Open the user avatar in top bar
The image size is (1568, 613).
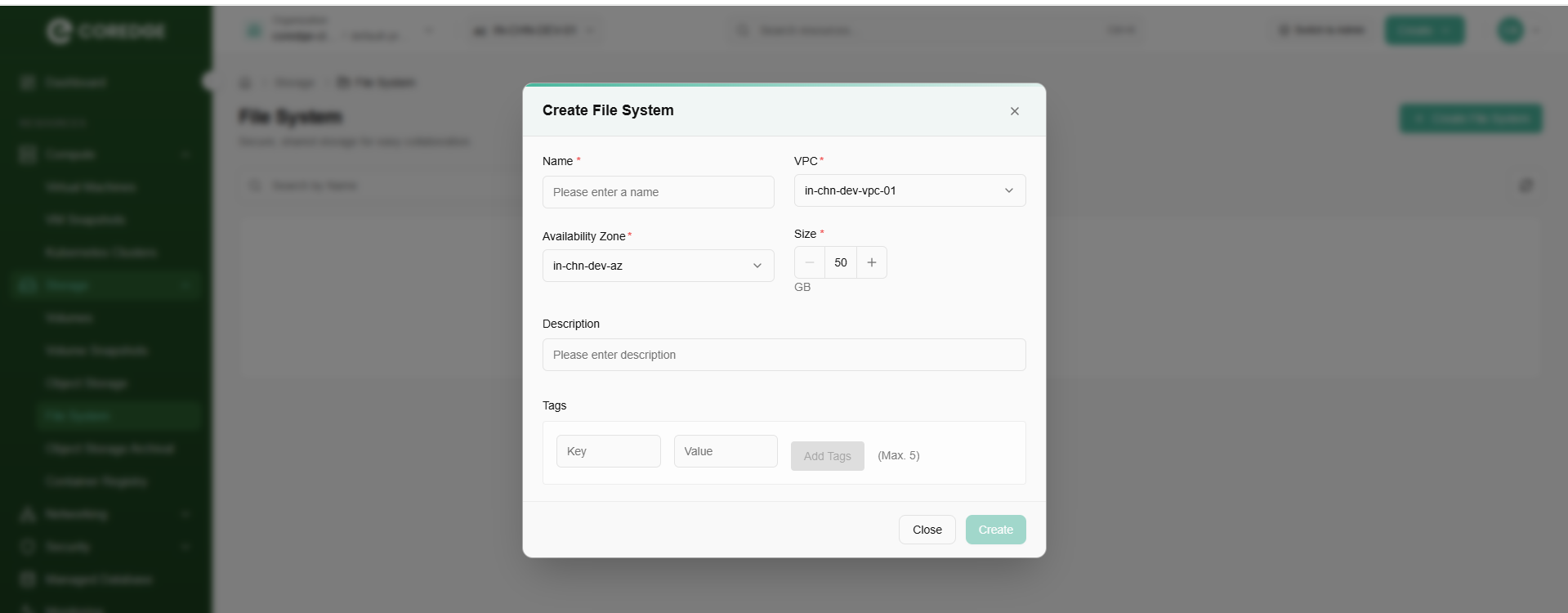point(1510,30)
